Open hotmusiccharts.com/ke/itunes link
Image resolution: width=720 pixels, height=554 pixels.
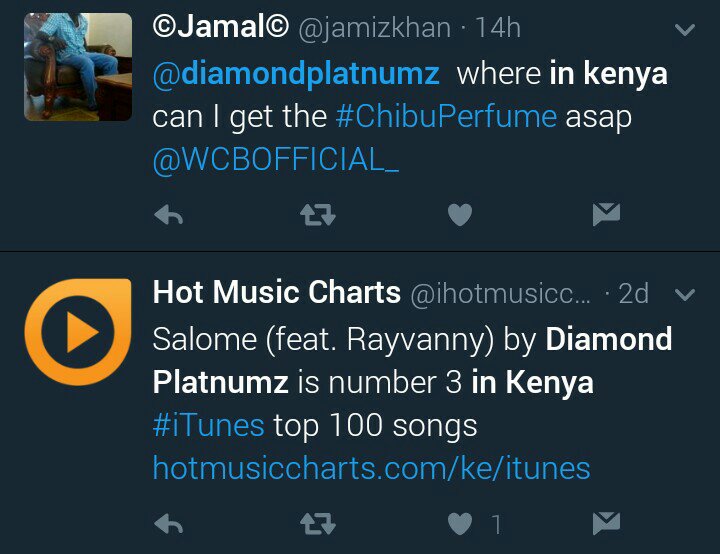tap(371, 467)
